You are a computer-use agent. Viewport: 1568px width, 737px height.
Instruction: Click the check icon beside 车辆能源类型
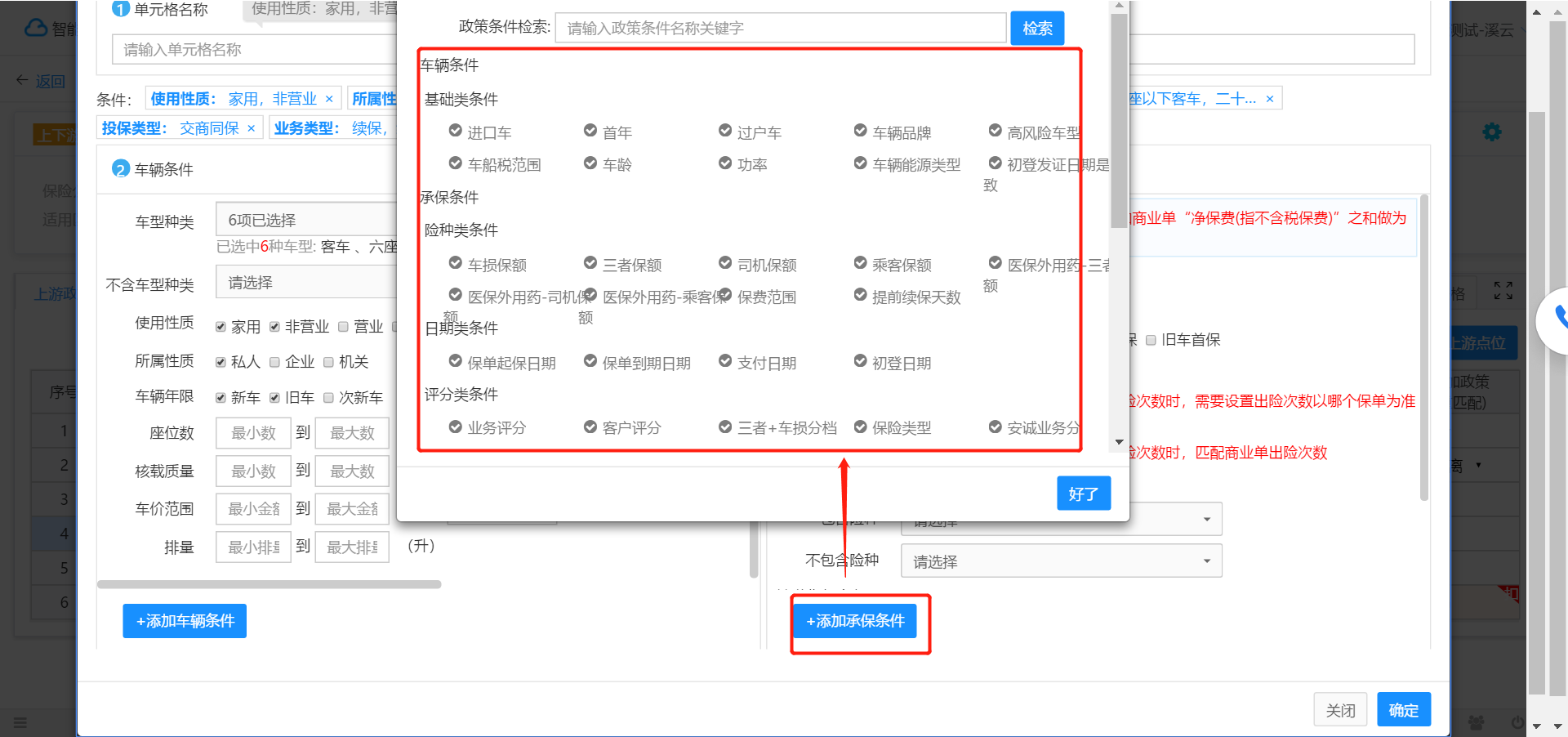(x=860, y=163)
